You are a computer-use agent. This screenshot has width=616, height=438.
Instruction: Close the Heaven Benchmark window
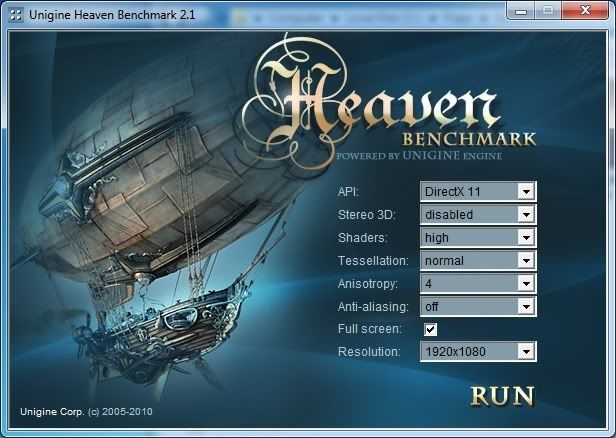tap(585, 11)
